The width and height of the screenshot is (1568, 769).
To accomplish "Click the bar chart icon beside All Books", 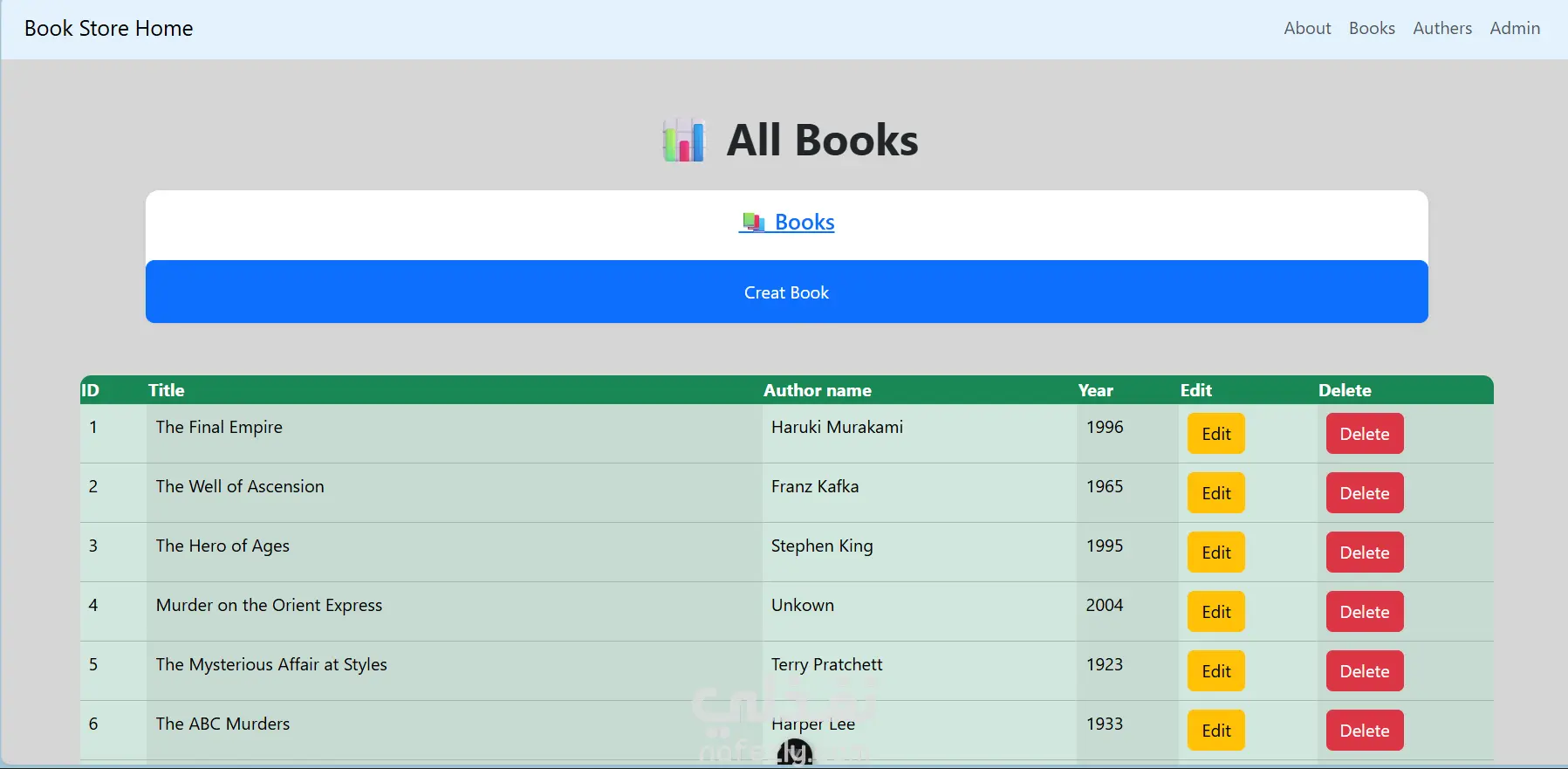I will [x=684, y=140].
